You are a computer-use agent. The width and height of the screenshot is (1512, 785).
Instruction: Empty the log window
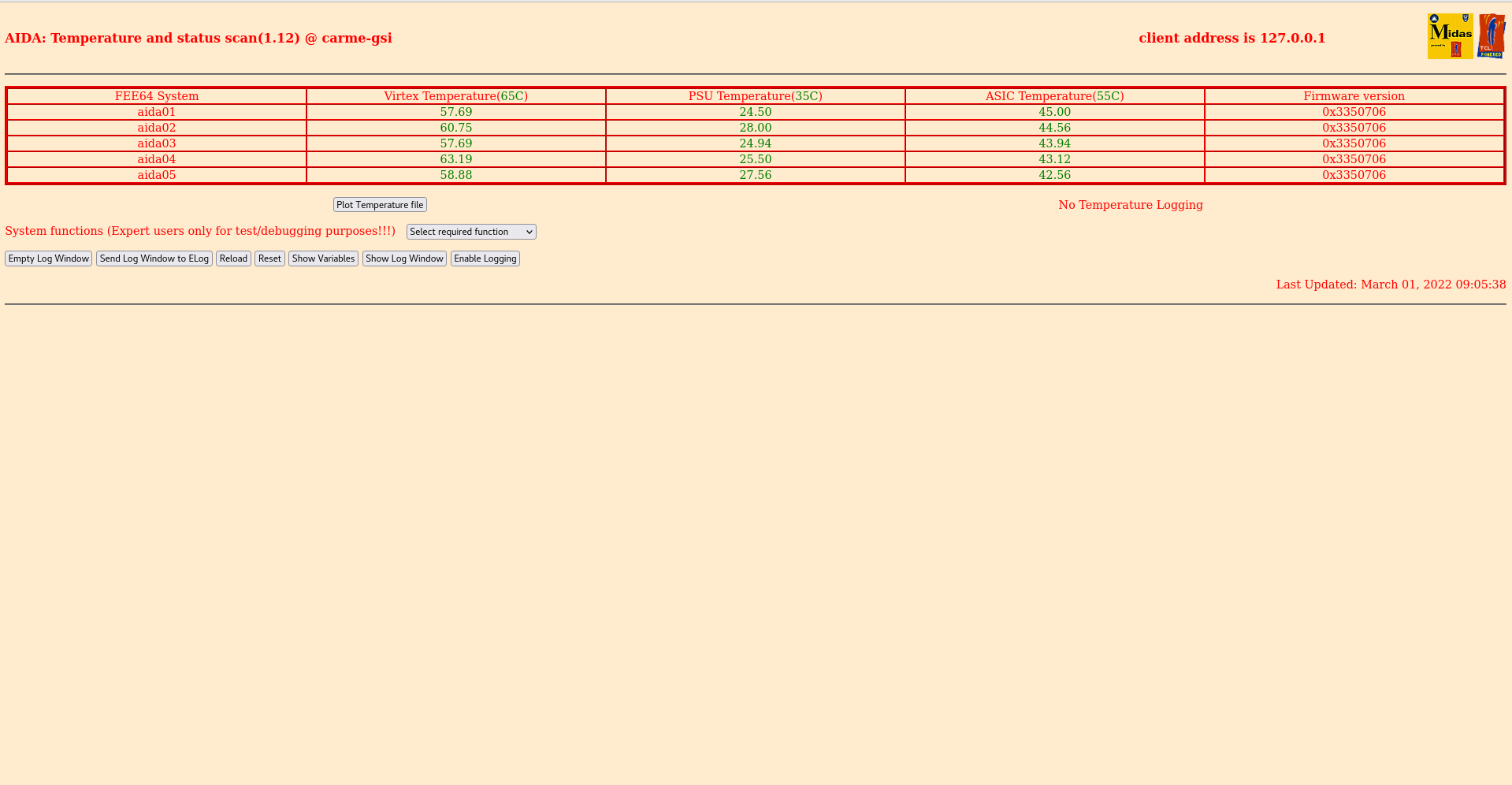[x=48, y=258]
